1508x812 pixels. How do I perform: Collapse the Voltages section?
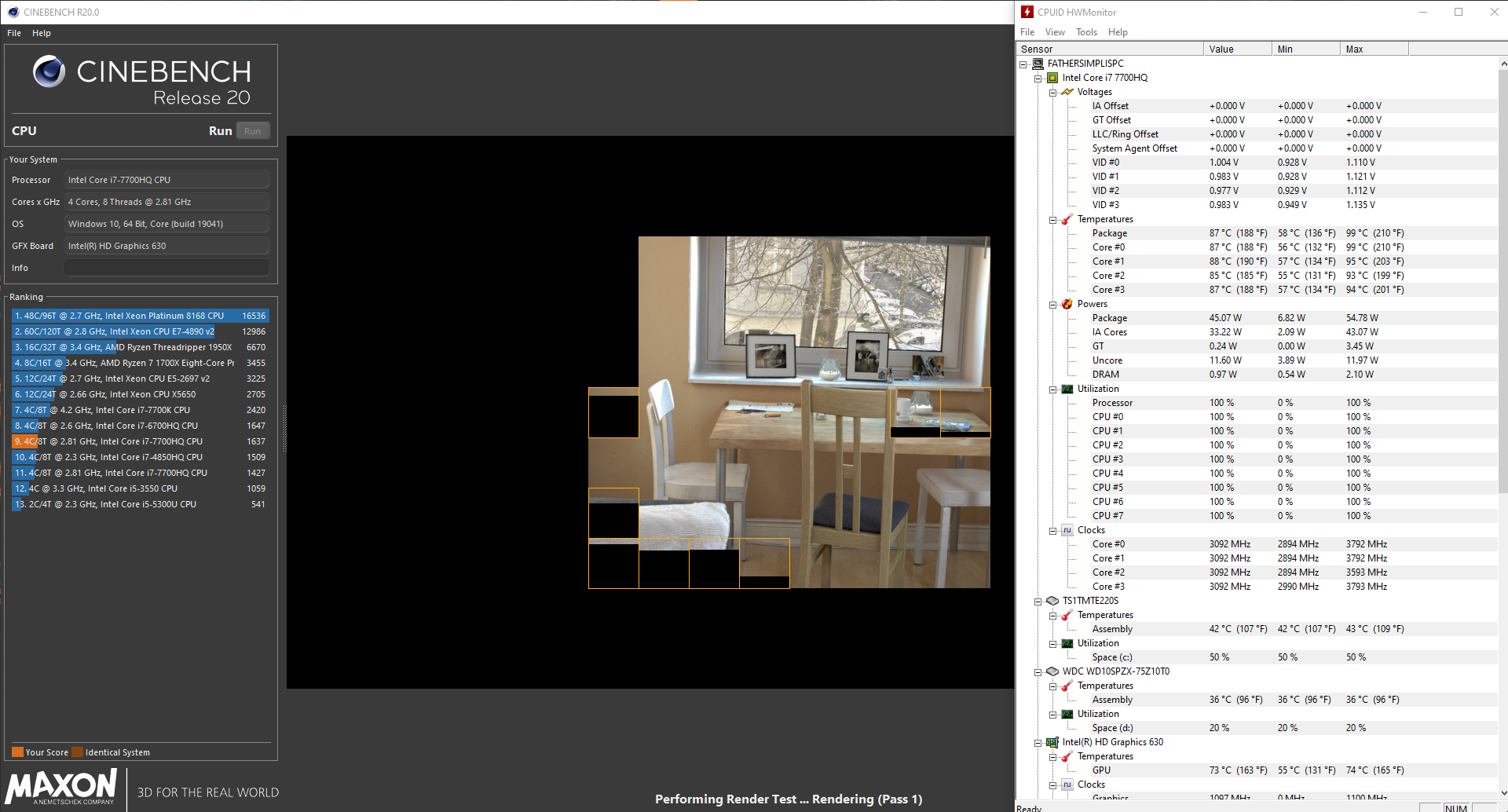tap(1053, 93)
